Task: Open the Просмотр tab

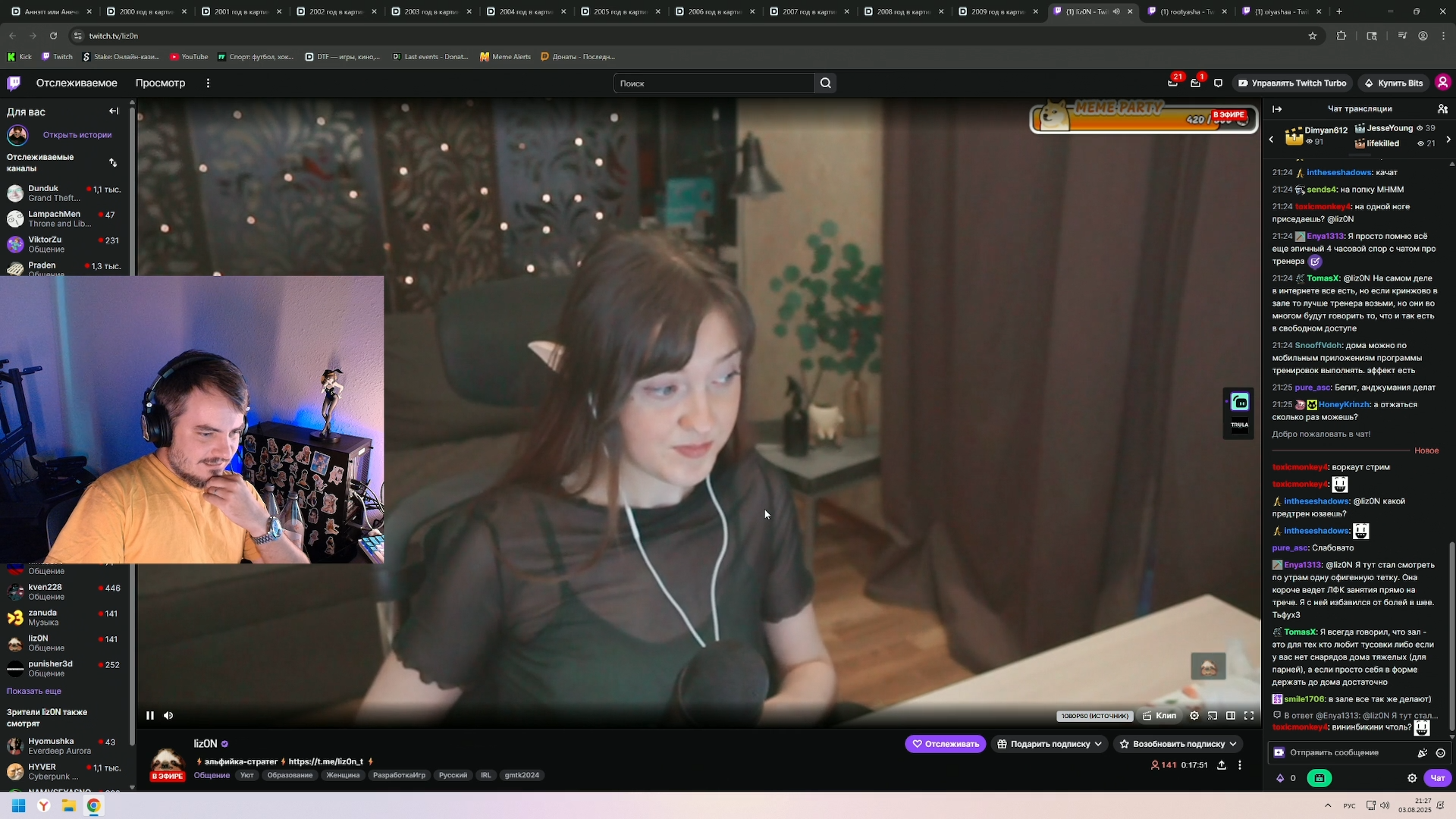Action: [x=160, y=83]
